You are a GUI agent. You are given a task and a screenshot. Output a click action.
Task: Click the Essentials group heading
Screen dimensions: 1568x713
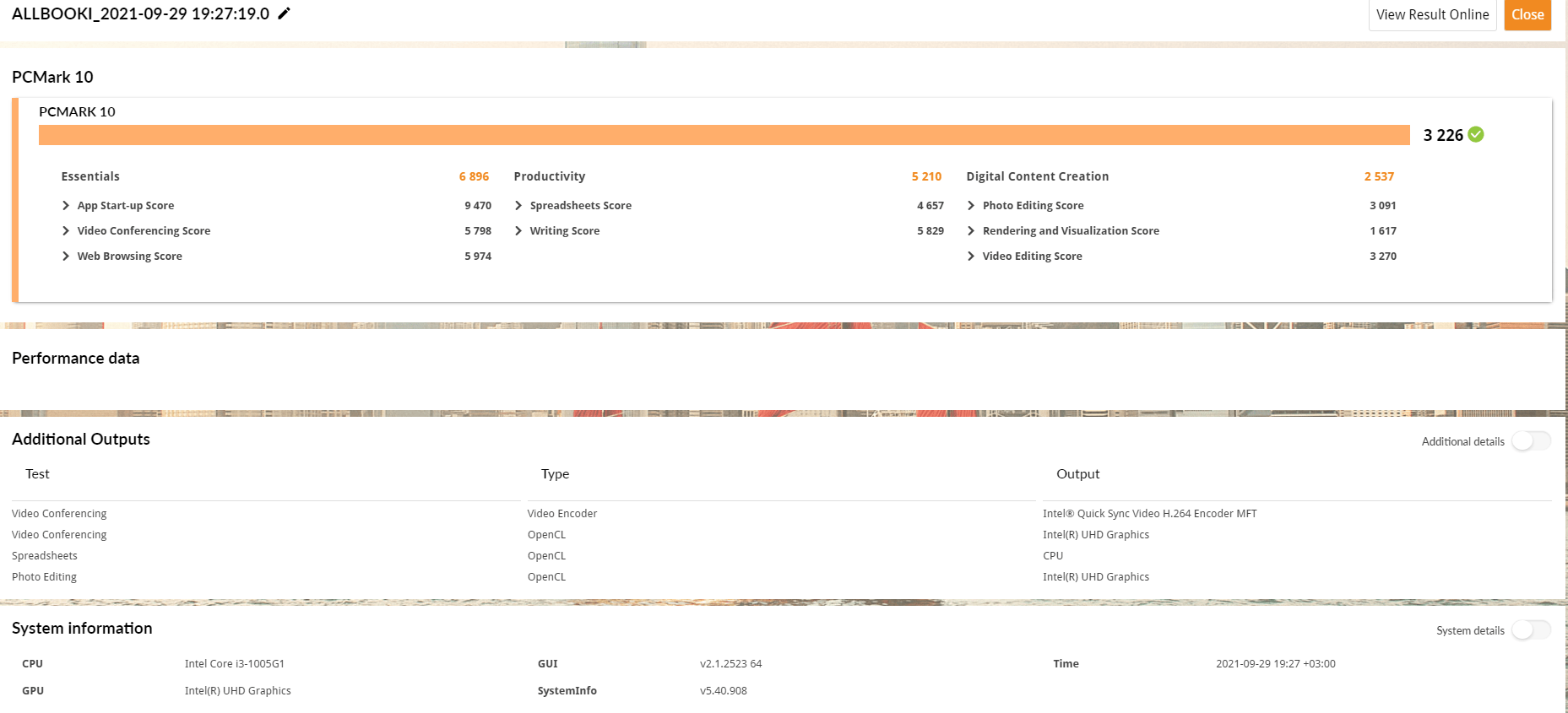point(90,176)
